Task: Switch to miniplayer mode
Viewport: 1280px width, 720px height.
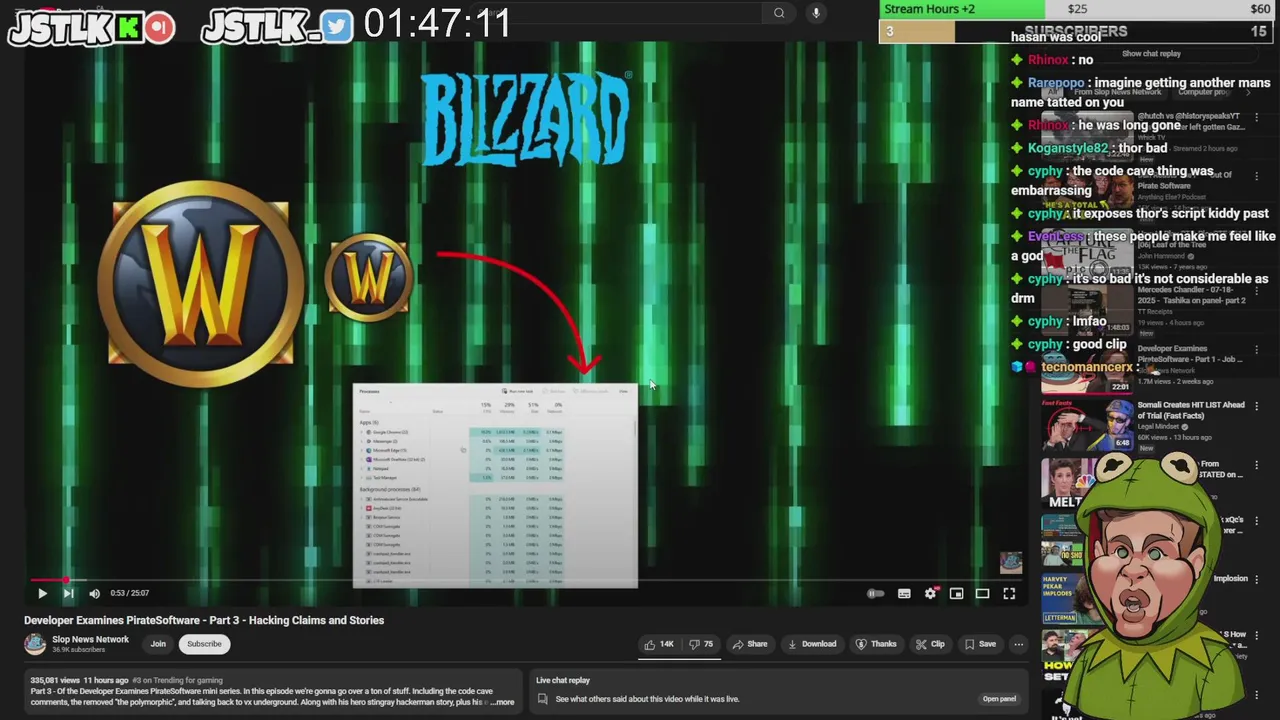Action: click(x=956, y=594)
